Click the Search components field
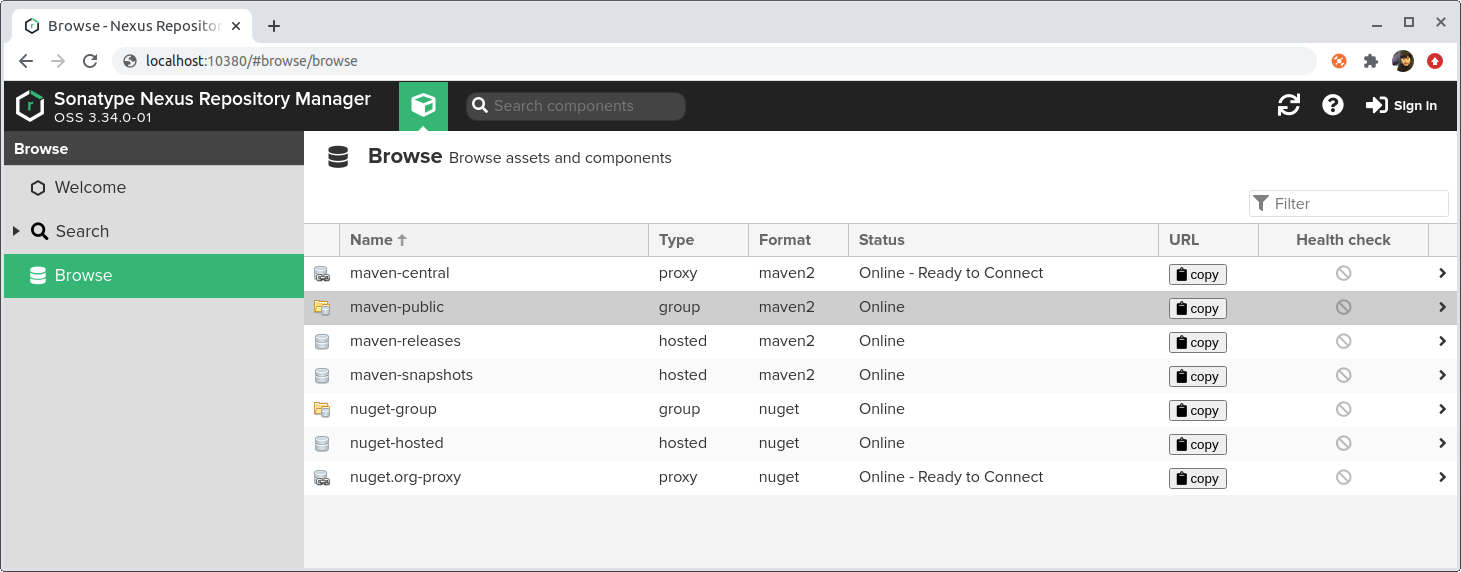Screen dimensions: 1461x572 [x=576, y=106]
